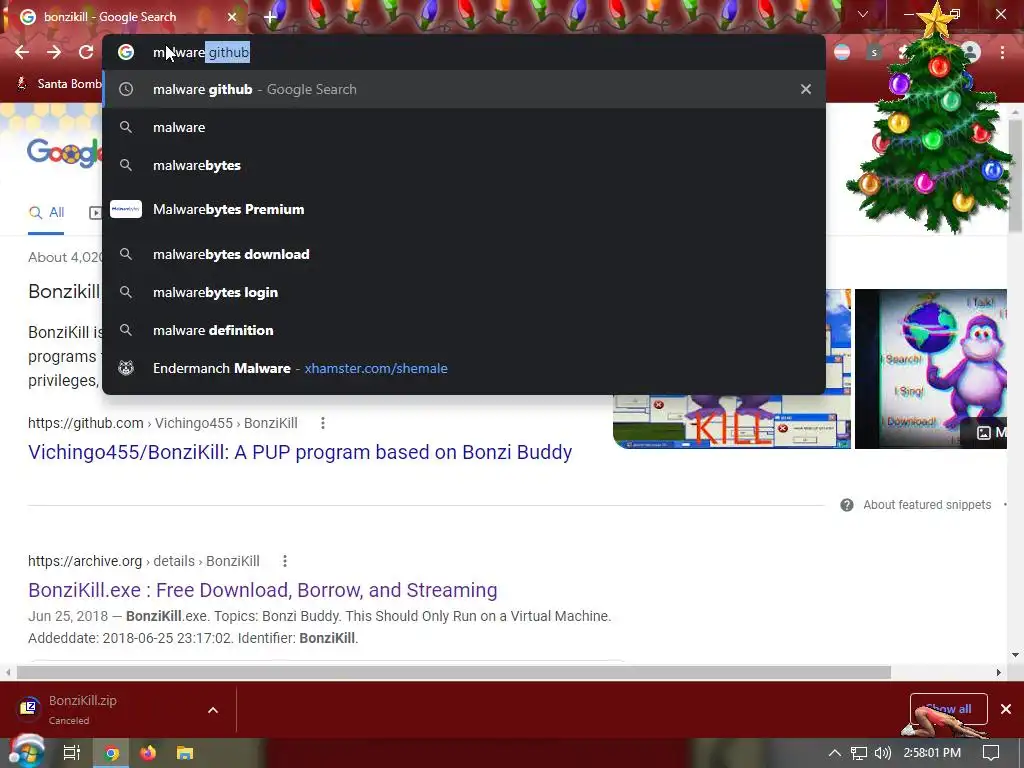Go back with the browser back arrow
This screenshot has height=768, width=1024.
point(22,52)
